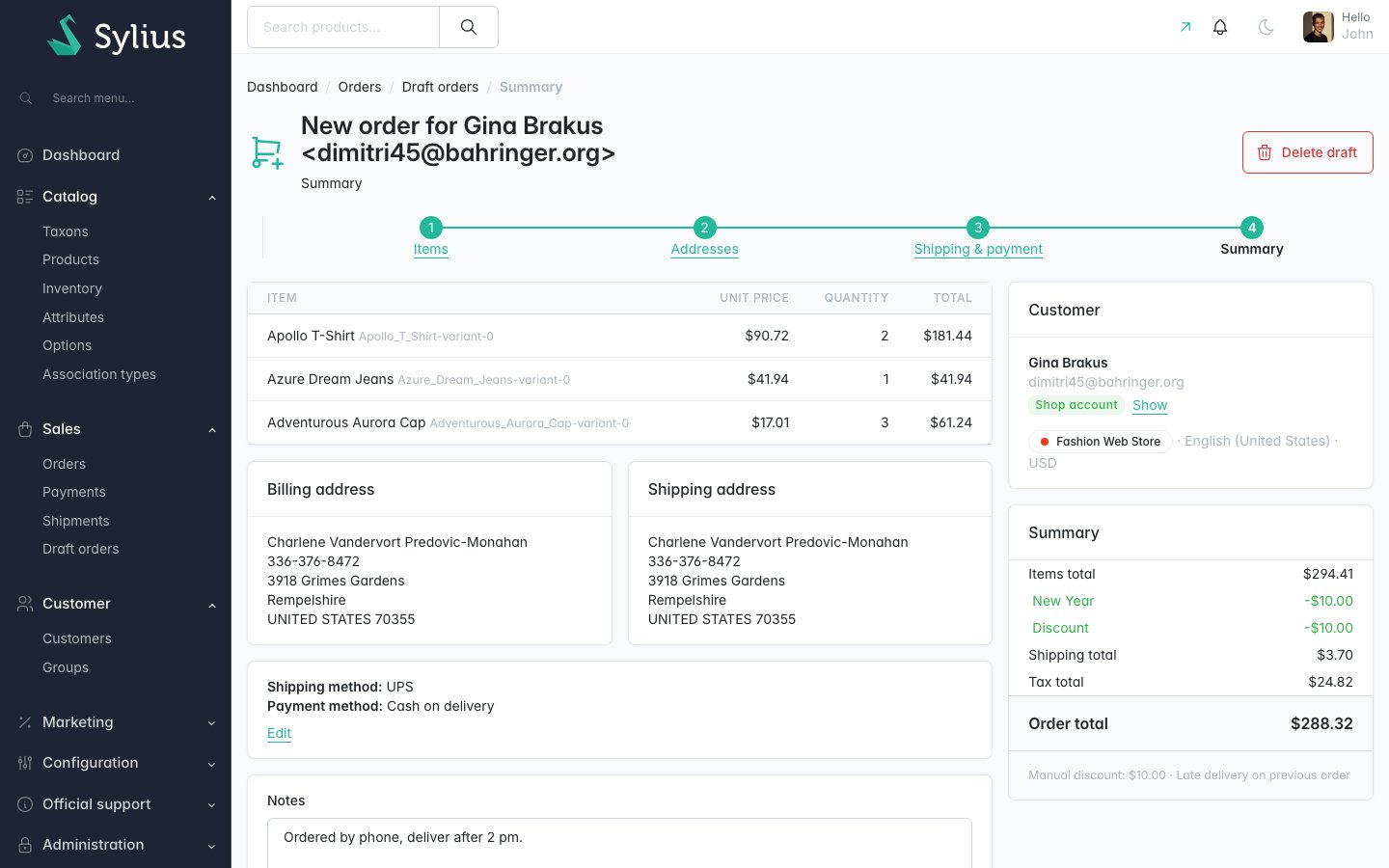Open John's user avatar menu
The width and height of the screenshot is (1389, 868).
tap(1319, 27)
